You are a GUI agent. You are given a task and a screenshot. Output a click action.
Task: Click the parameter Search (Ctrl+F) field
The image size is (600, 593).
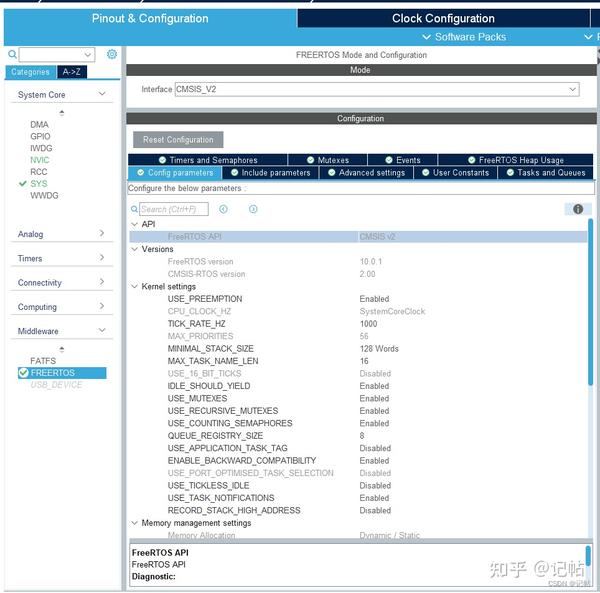click(174, 209)
